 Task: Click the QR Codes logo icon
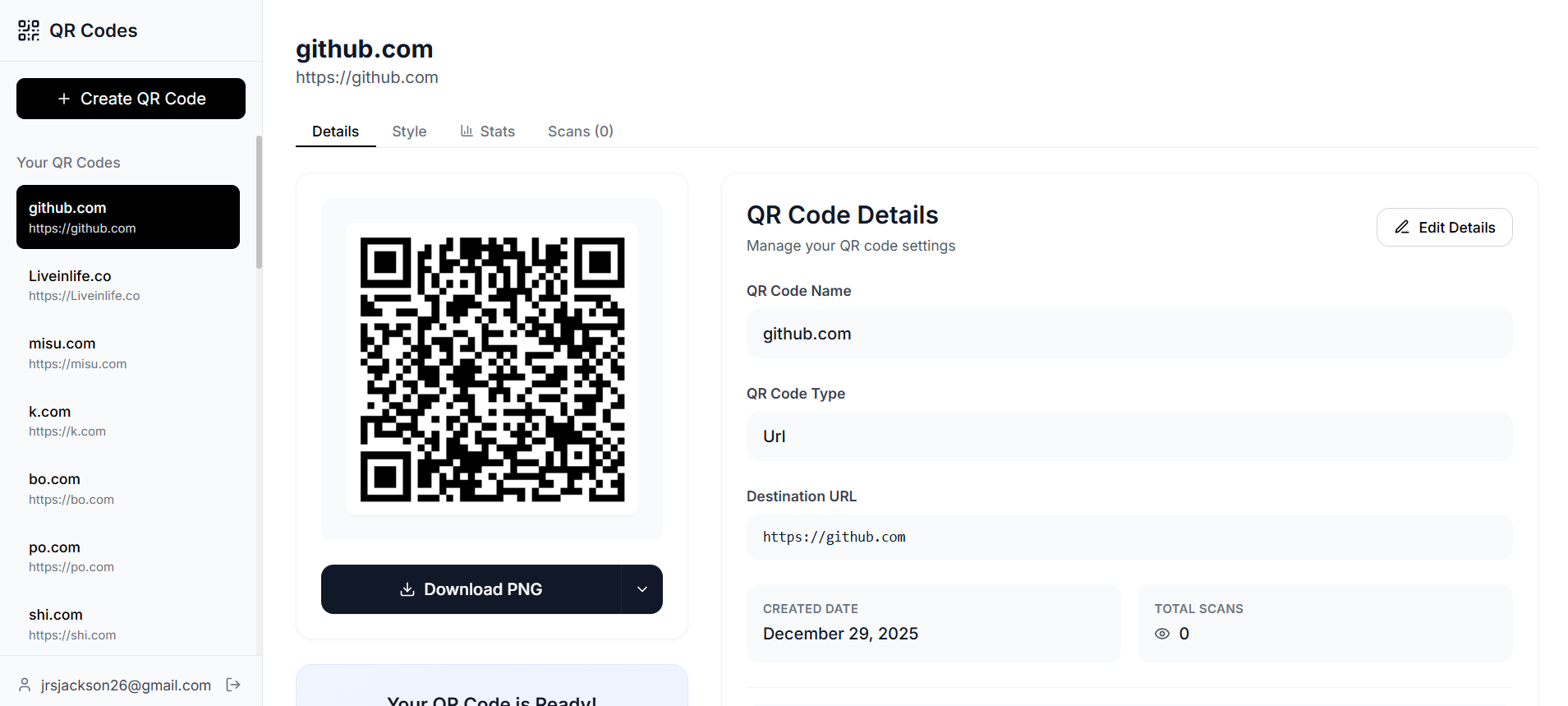27,30
